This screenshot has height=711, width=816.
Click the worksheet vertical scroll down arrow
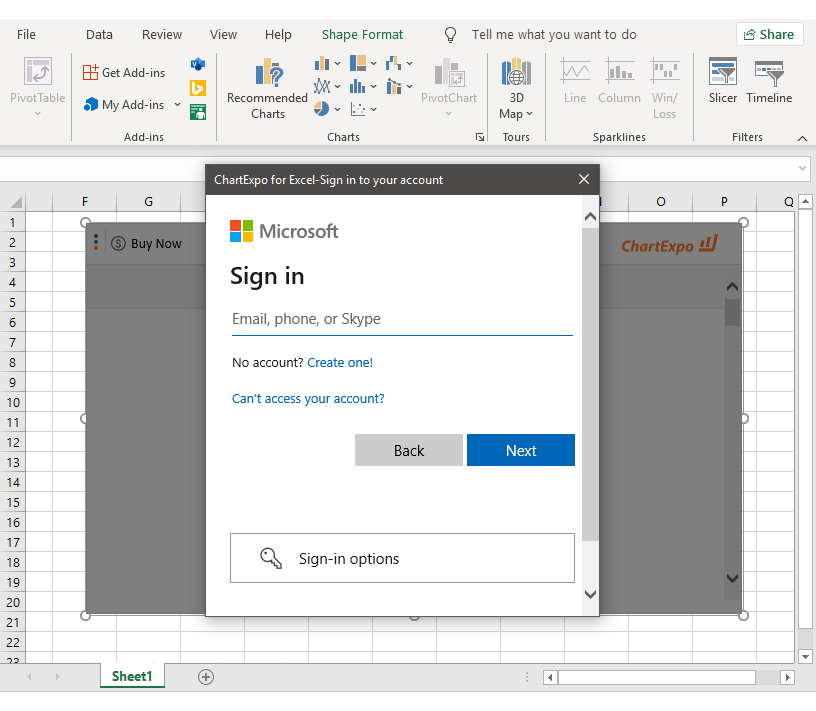coord(805,657)
